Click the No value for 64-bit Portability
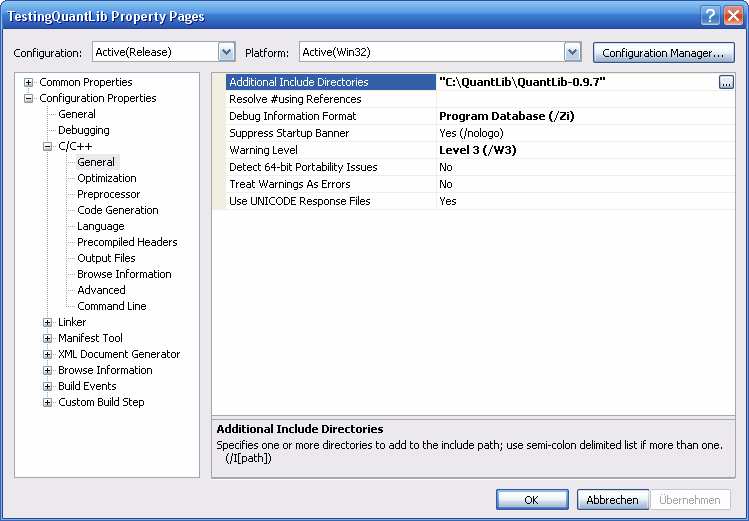This screenshot has width=749, height=521. pyautogui.click(x=586, y=167)
